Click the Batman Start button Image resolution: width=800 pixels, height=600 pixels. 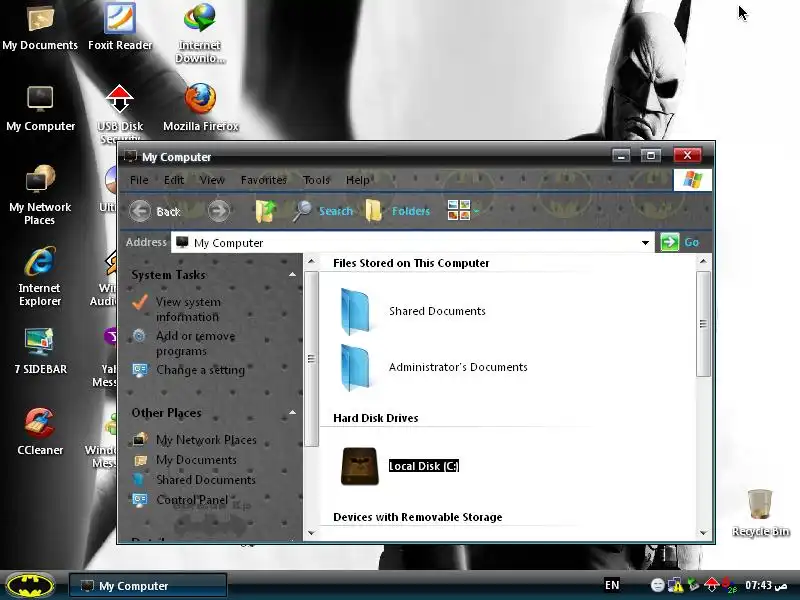[30, 585]
